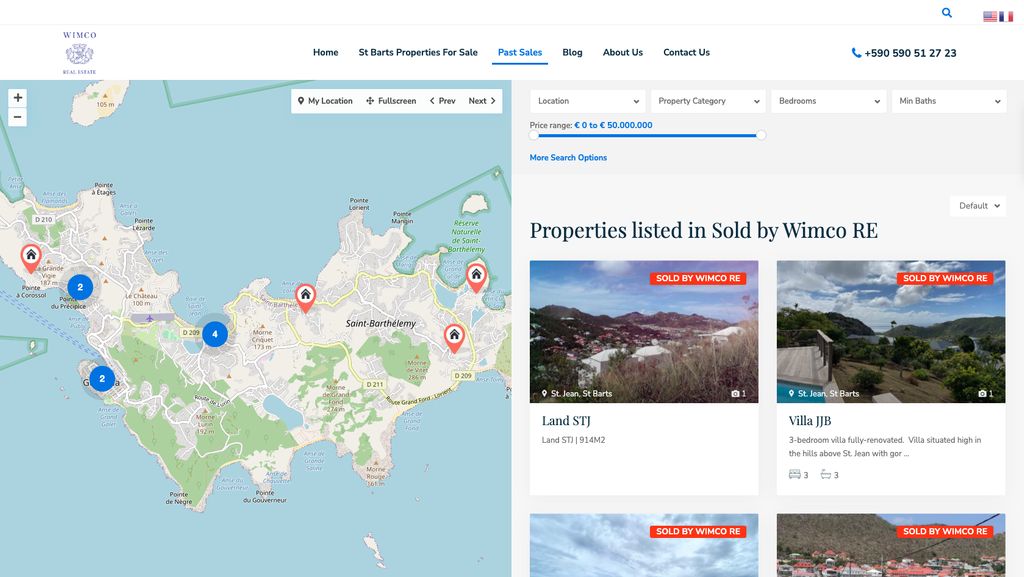Open the About Us menu item
This screenshot has height=577, width=1024.
click(622, 52)
